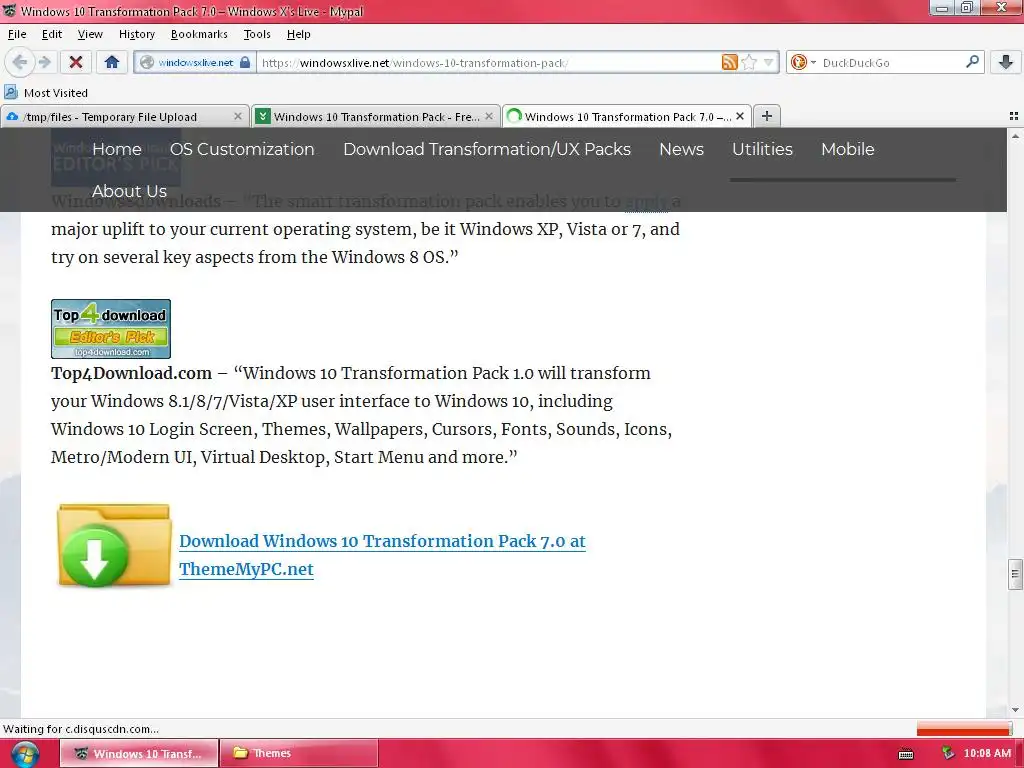Click the Mypal raccoon icon in title bar
The height and width of the screenshot is (768, 1024).
[10, 10]
